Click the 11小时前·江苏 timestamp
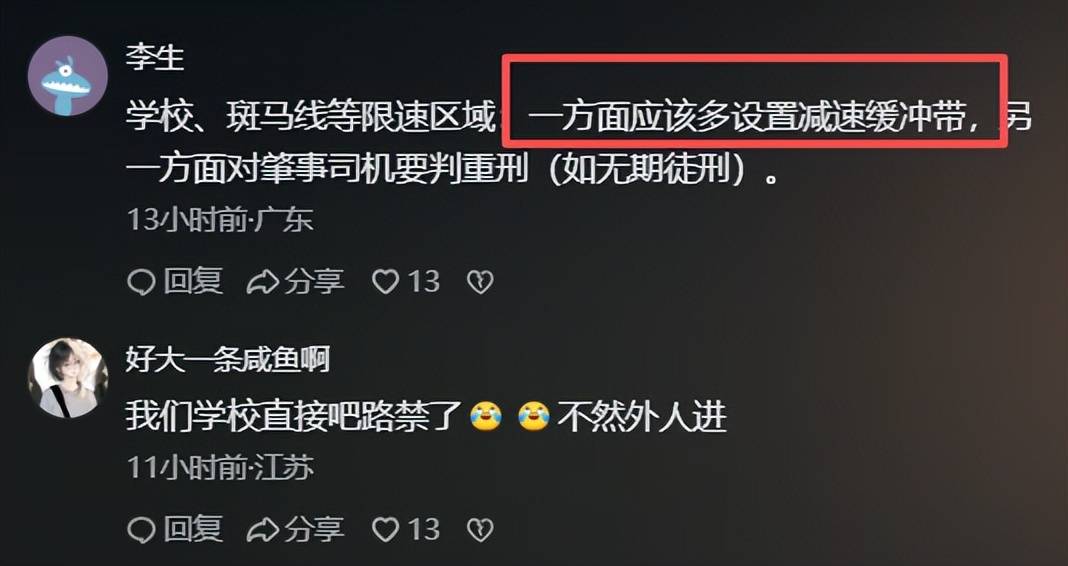This screenshot has width=1068, height=566. pyautogui.click(x=220, y=467)
